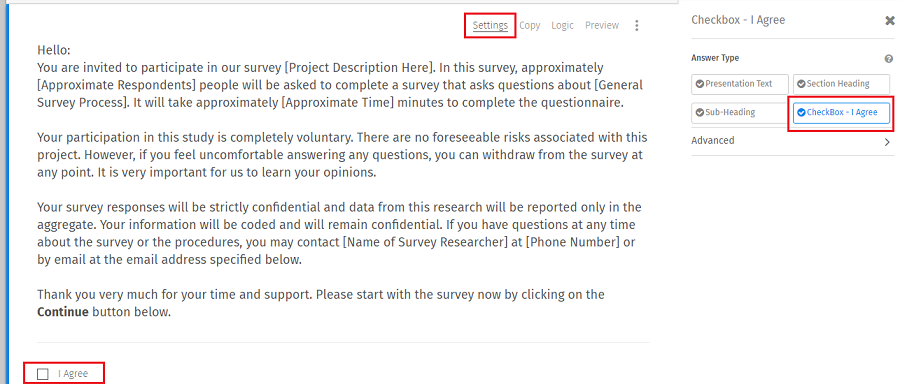Choose the Section Heading answer type
900x384 pixels.
pos(841,84)
